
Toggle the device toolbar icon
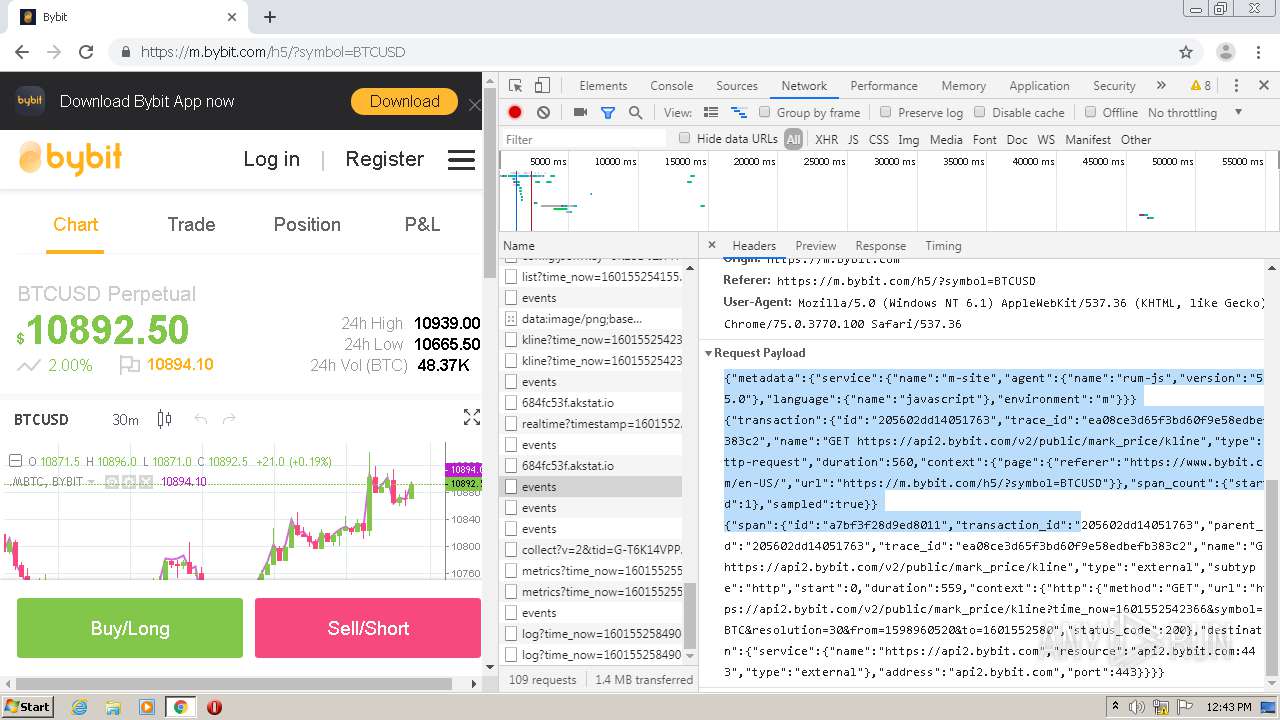541,86
